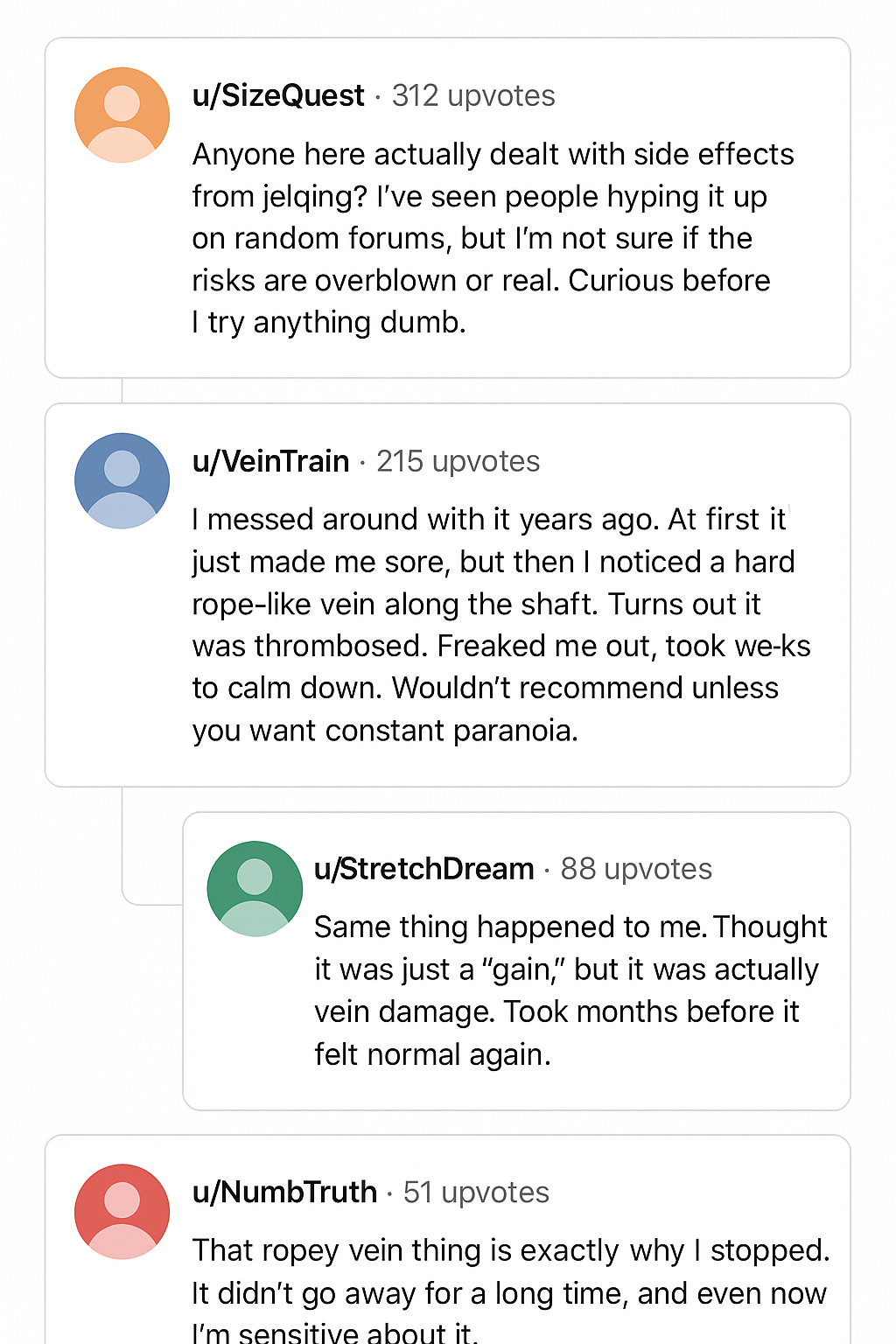Image resolution: width=896 pixels, height=1344 pixels.
Task: Select the 88 upvotes count
Action: pos(636,869)
